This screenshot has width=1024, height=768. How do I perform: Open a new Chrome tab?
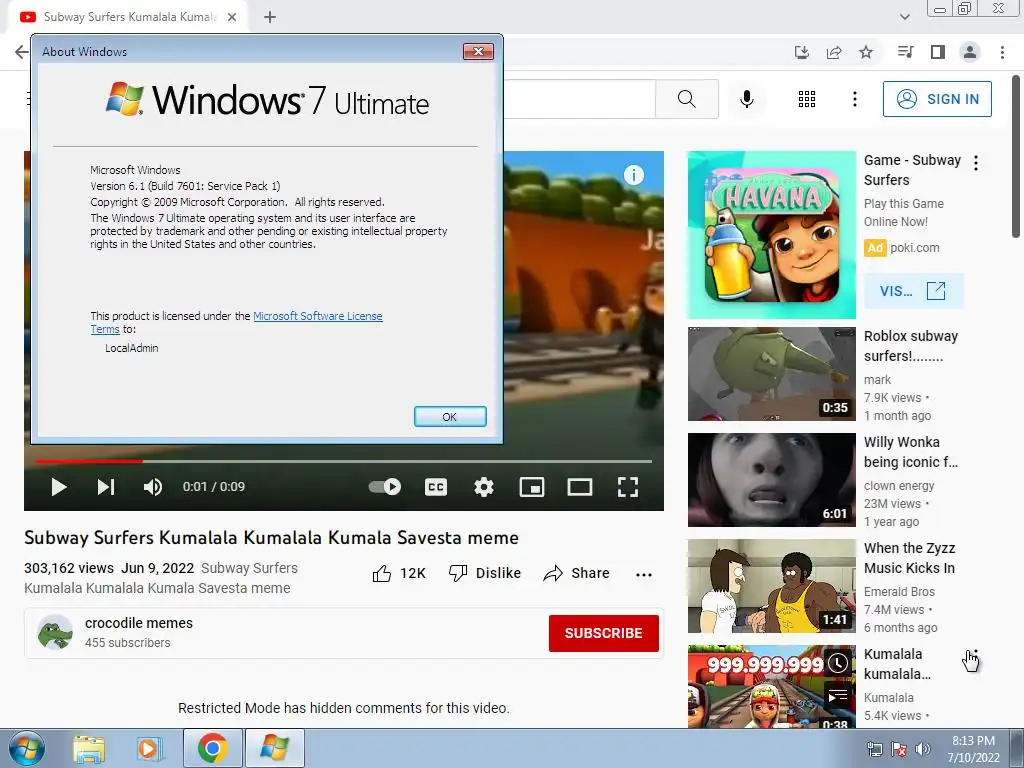pos(270,17)
